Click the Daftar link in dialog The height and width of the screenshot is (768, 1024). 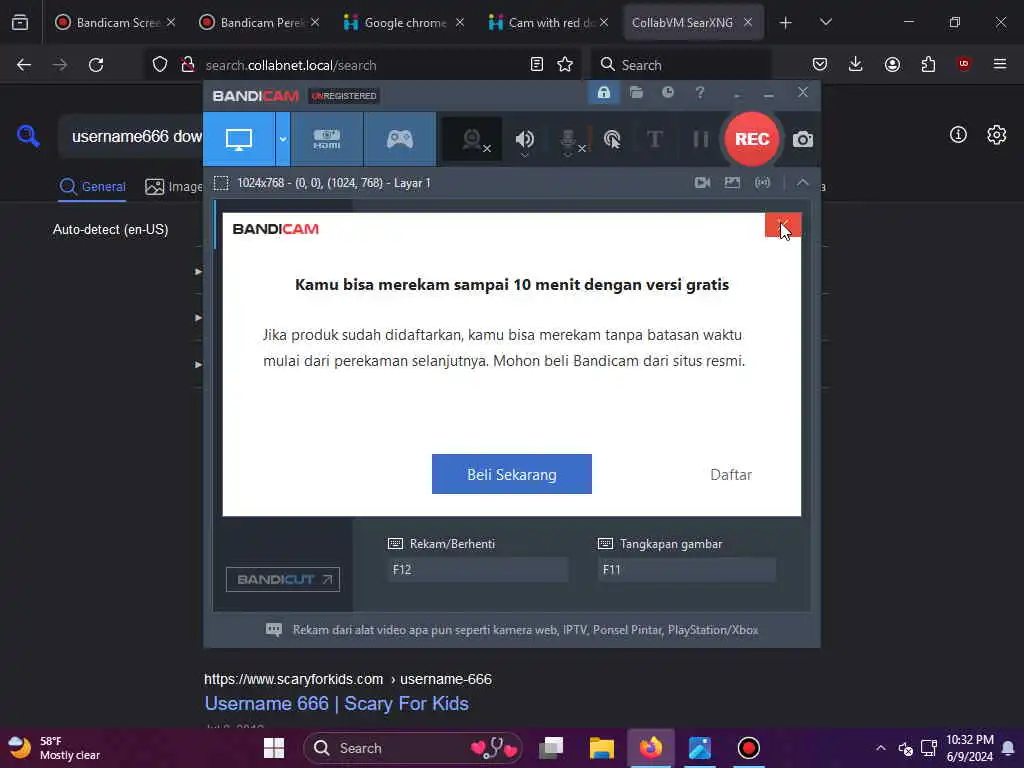[x=731, y=475]
